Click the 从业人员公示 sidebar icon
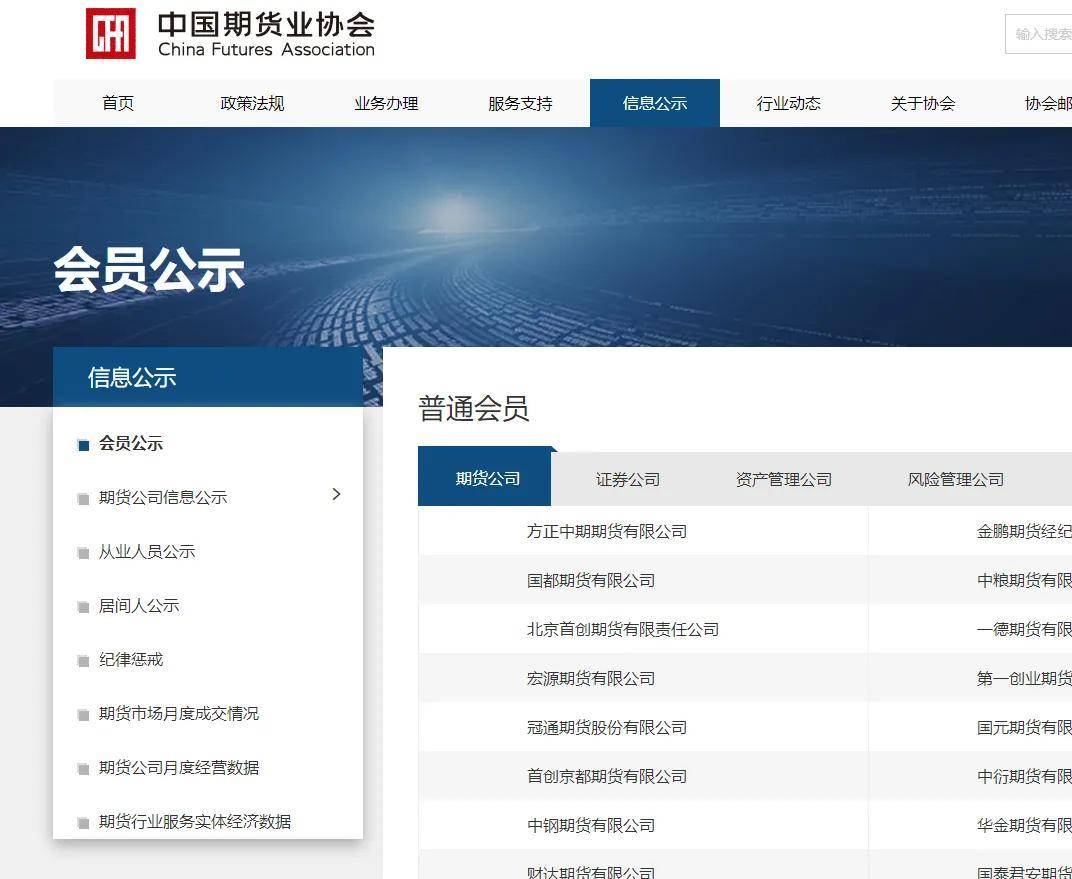This screenshot has width=1072, height=879. tap(83, 551)
